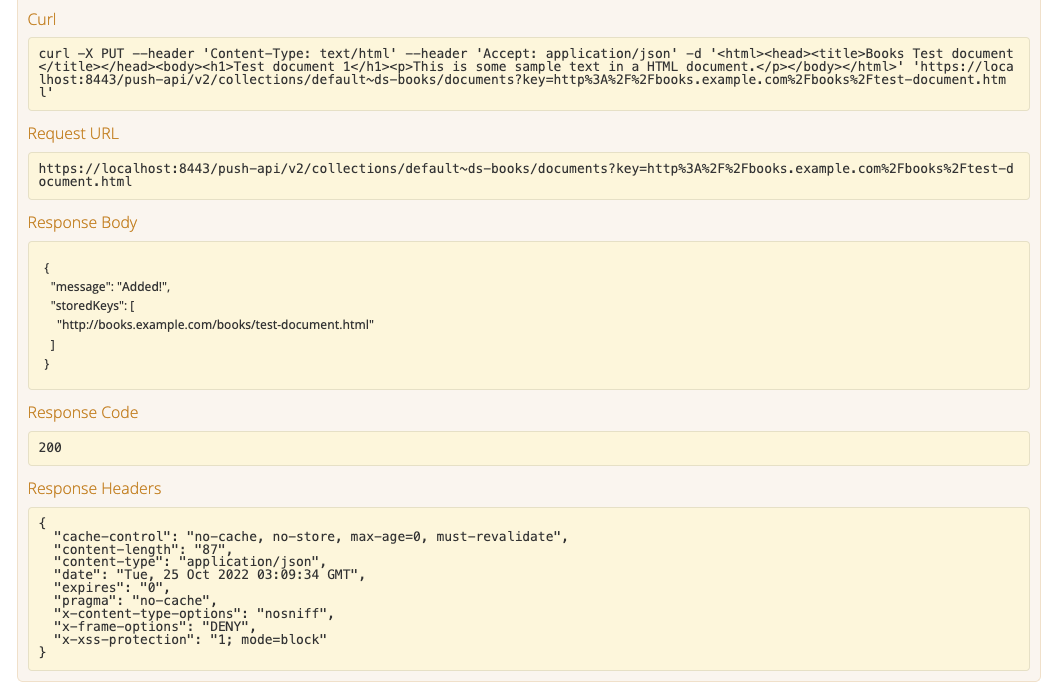Image resolution: width=1050 pixels, height=690 pixels.
Task: Select the expires "0" header line
Action: click(x=110, y=587)
